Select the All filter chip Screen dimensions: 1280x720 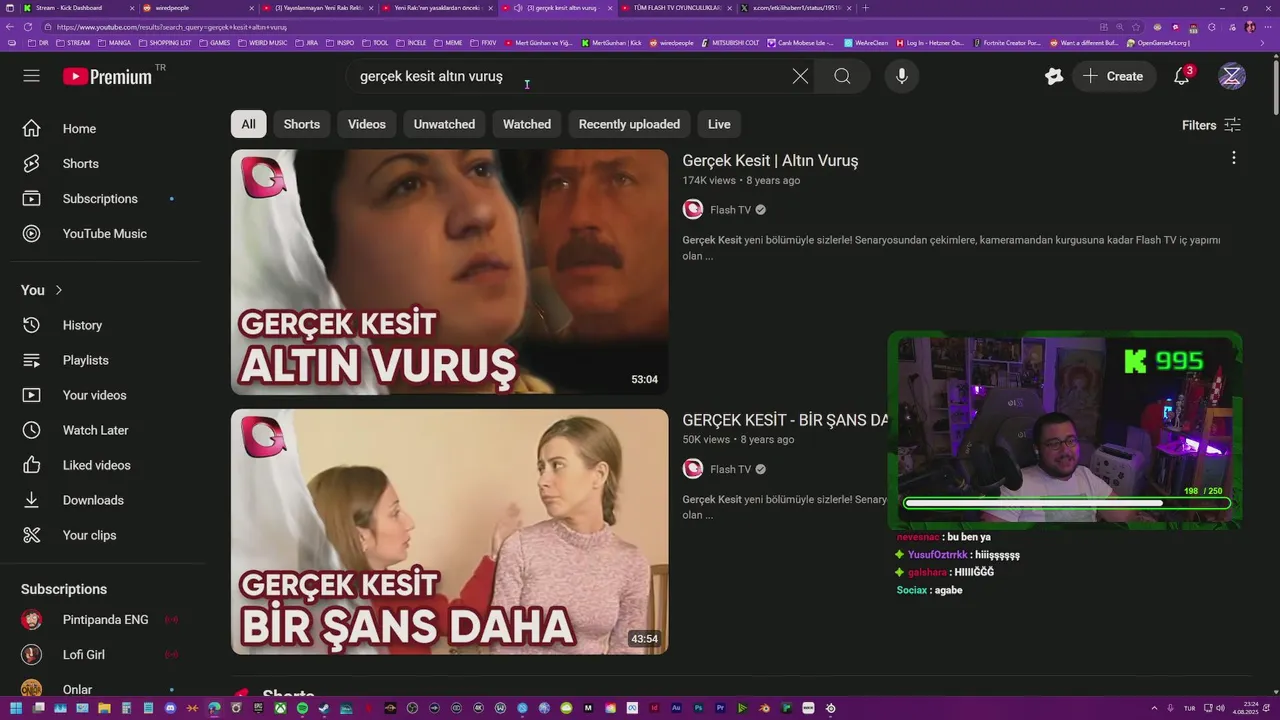pyautogui.click(x=248, y=124)
